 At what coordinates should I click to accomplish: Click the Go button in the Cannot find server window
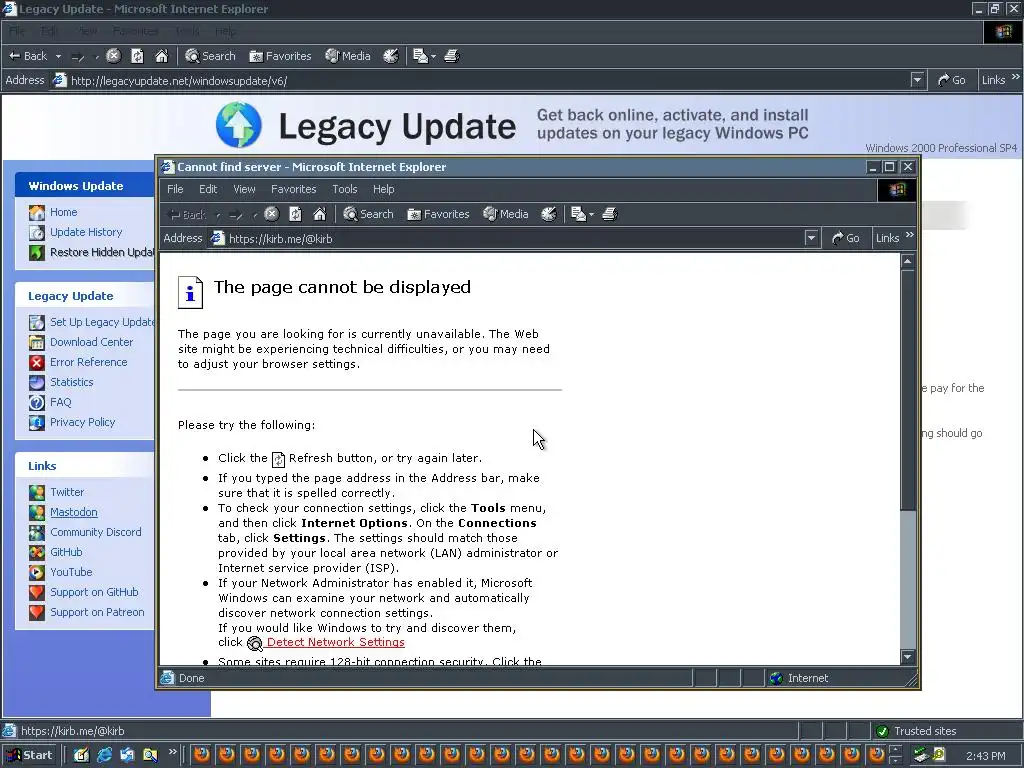[846, 238]
